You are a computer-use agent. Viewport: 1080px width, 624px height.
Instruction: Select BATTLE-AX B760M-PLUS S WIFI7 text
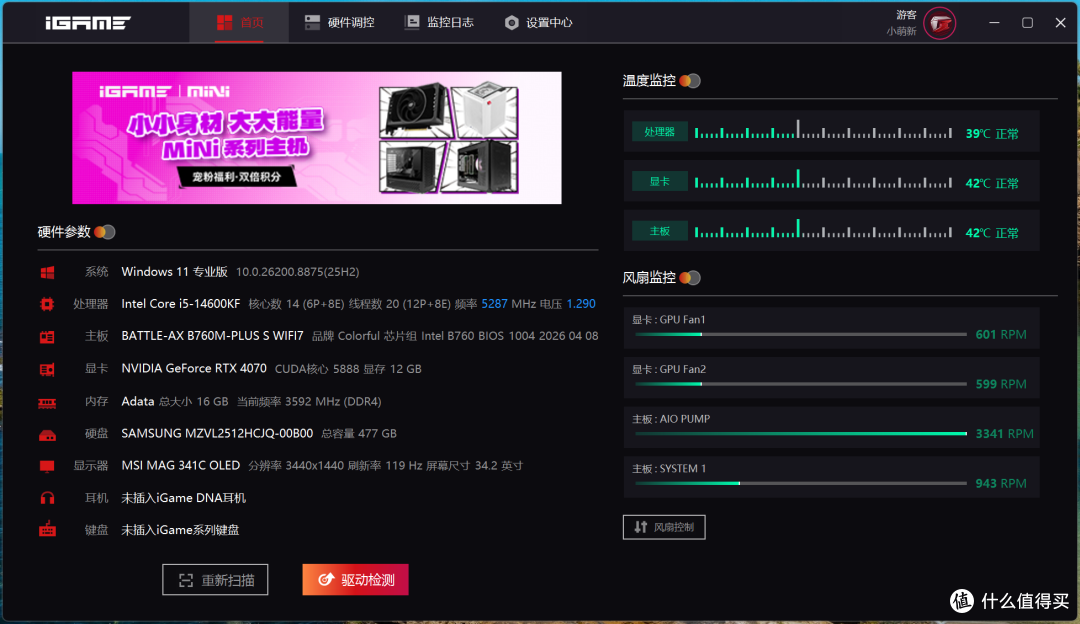click(x=212, y=336)
